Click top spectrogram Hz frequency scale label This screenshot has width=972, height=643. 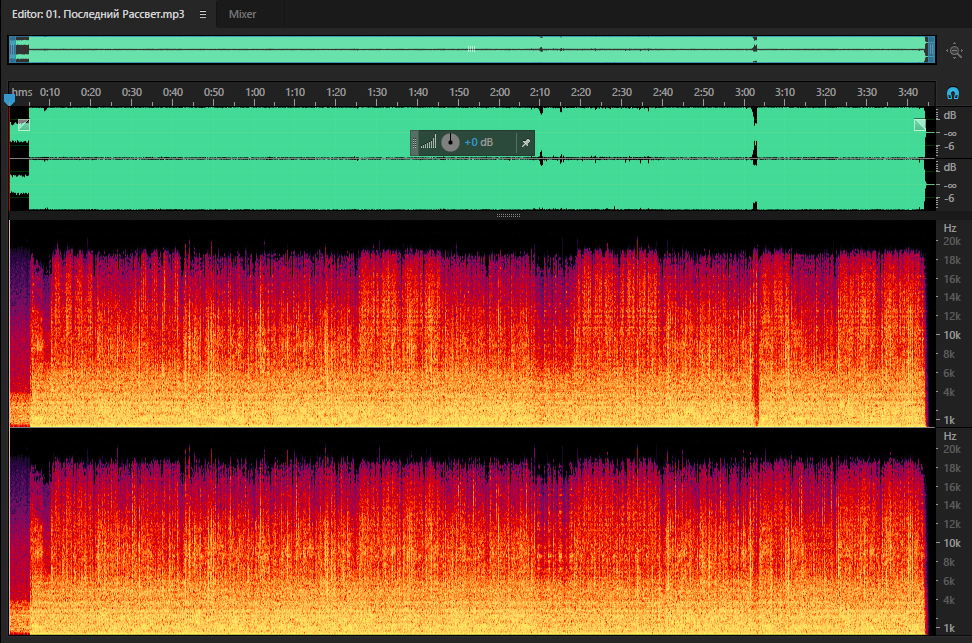tap(950, 228)
